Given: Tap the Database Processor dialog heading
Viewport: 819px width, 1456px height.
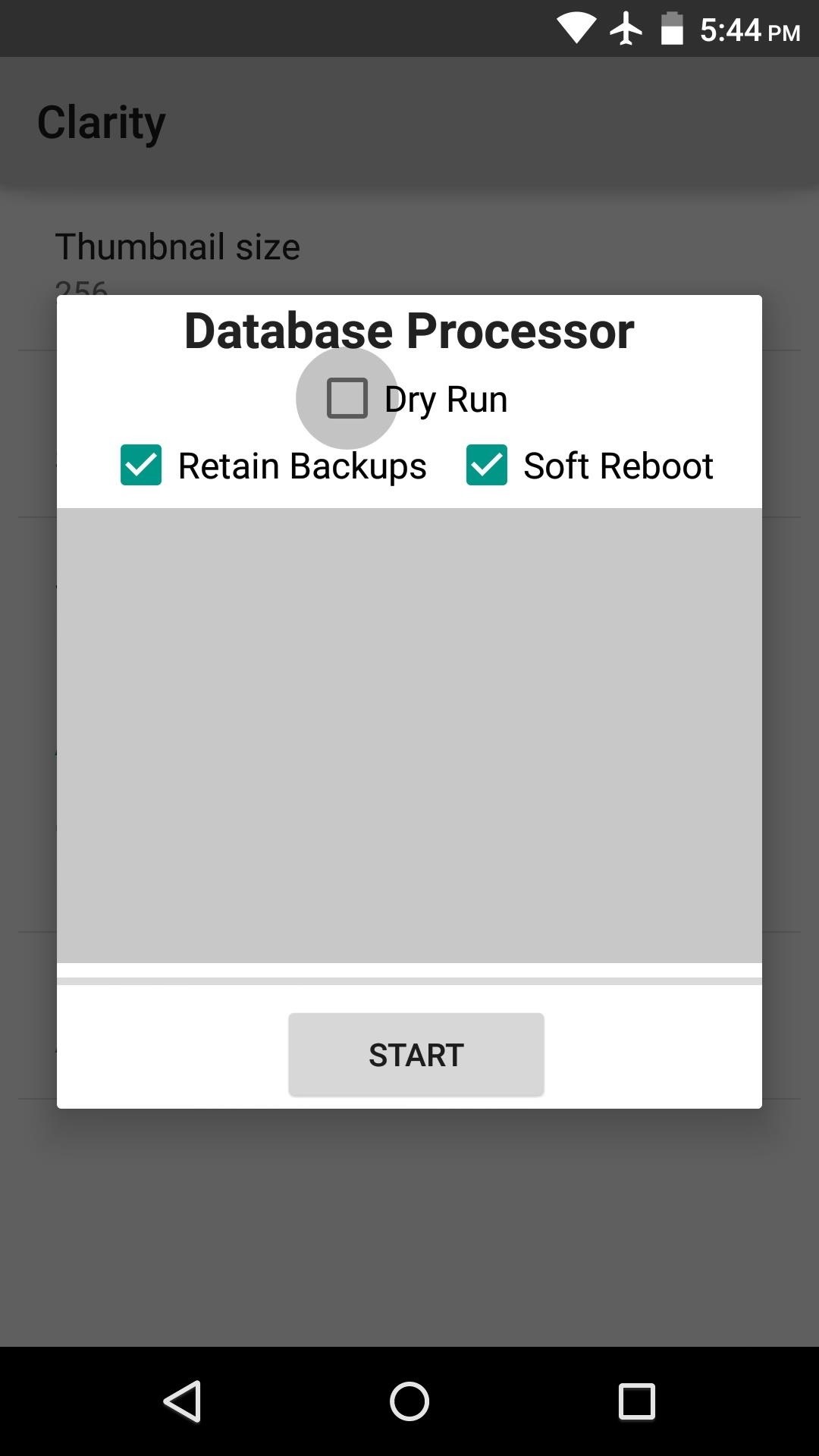Looking at the screenshot, I should (409, 331).
